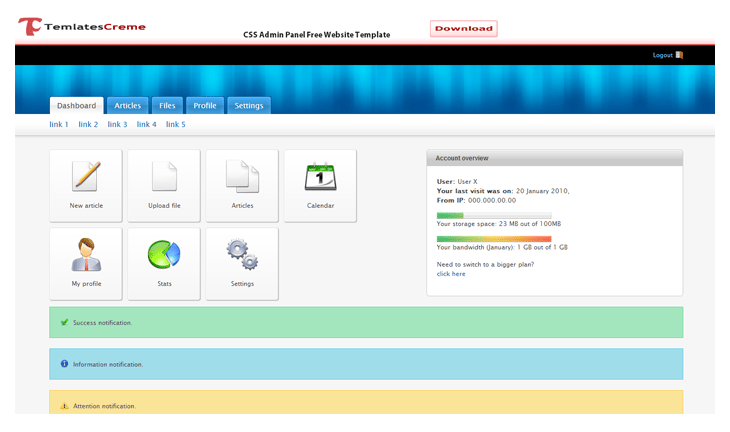Click the bandwidth usage progress bar
The width and height of the screenshot is (730, 432).
(x=494, y=239)
